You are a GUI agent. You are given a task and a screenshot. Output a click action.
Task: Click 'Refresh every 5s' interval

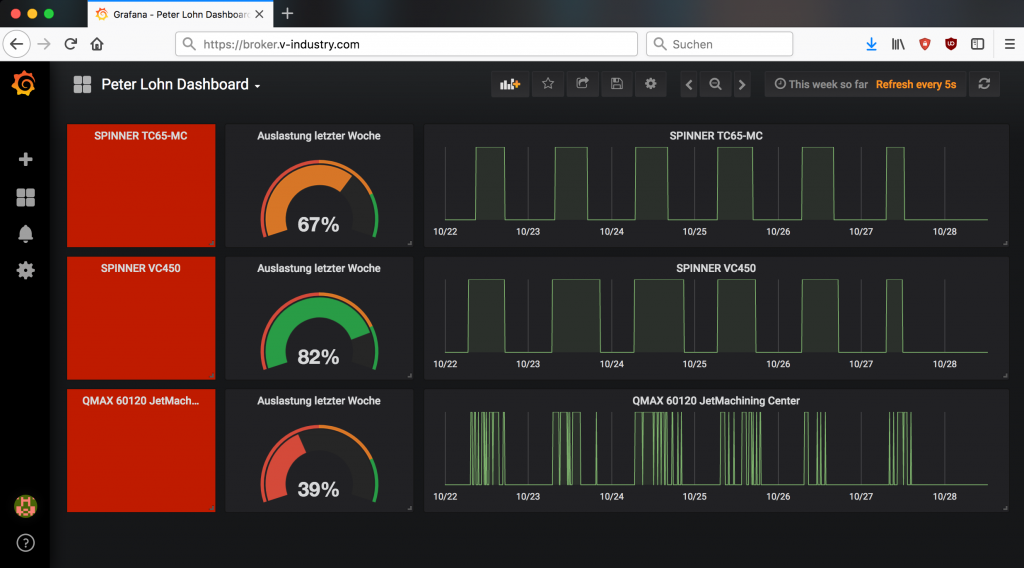click(x=916, y=84)
